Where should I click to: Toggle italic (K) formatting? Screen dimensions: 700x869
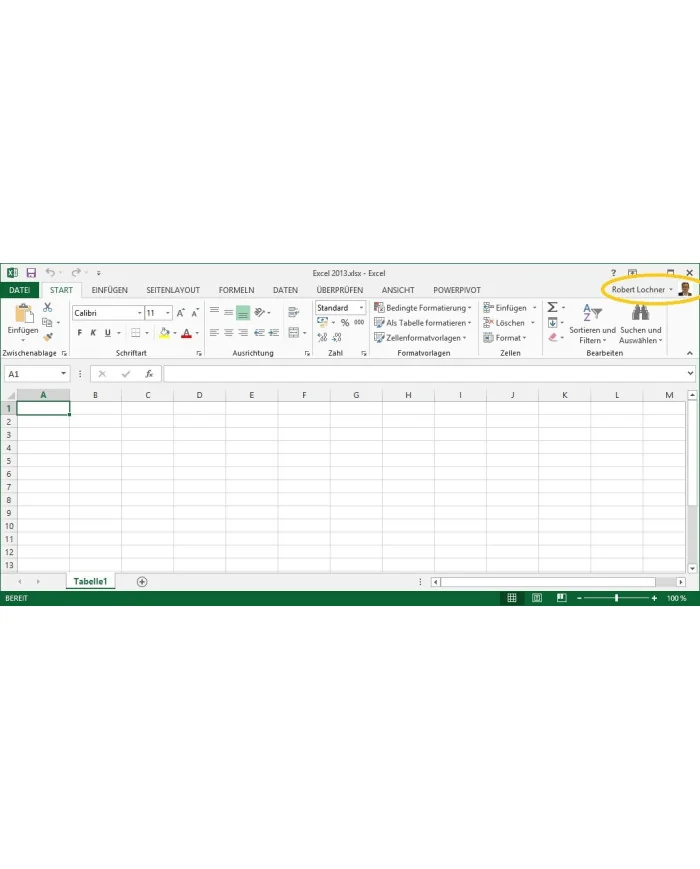pos(93,333)
